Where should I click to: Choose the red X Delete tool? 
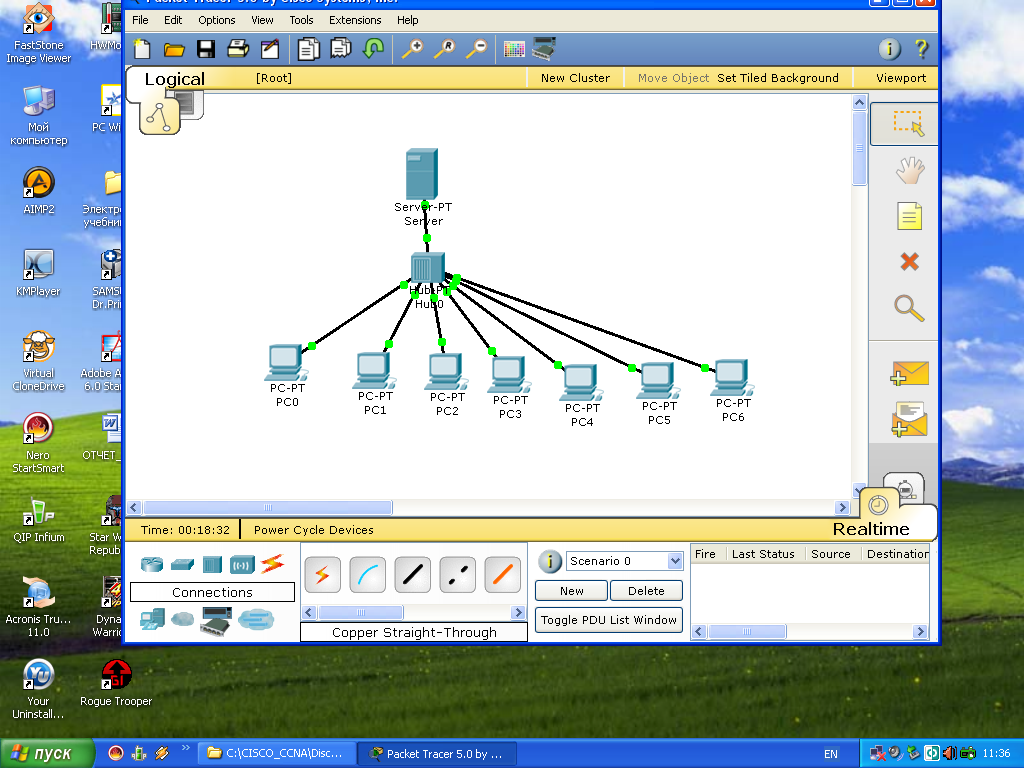click(909, 262)
